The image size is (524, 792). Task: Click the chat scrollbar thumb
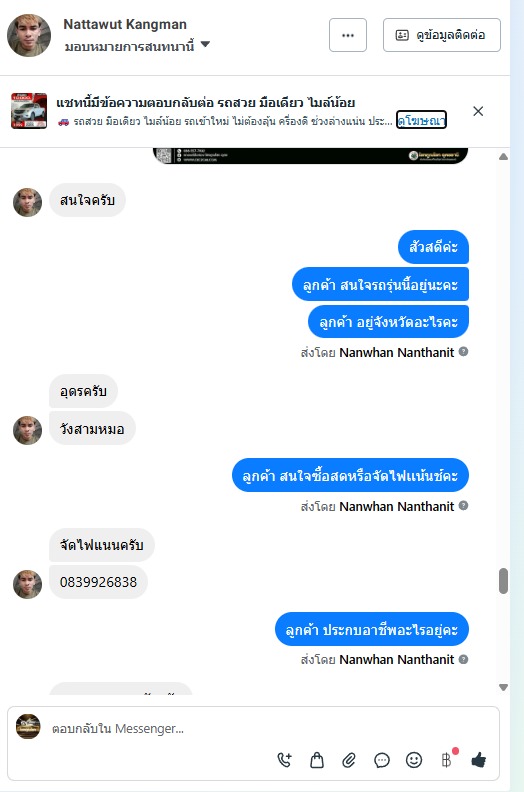503,581
